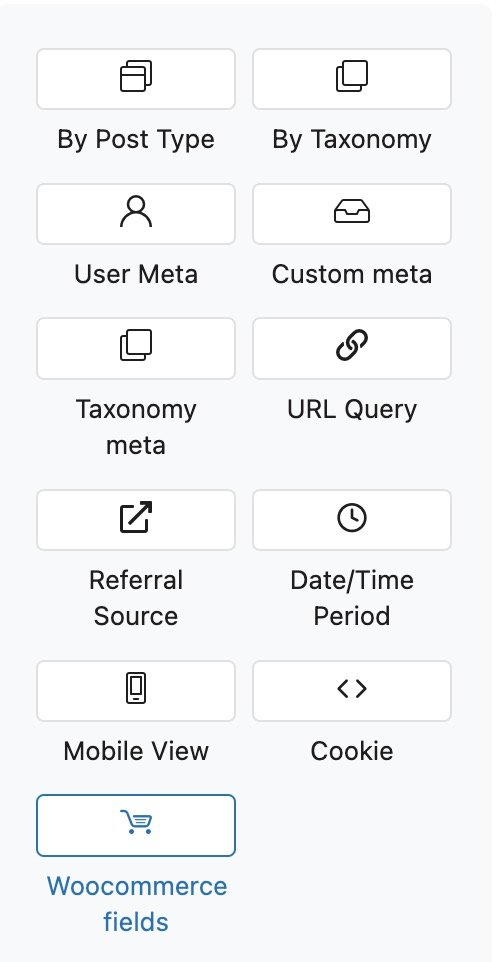496x962 pixels.
Task: Select the "Referral Source" text label
Action: point(136,598)
